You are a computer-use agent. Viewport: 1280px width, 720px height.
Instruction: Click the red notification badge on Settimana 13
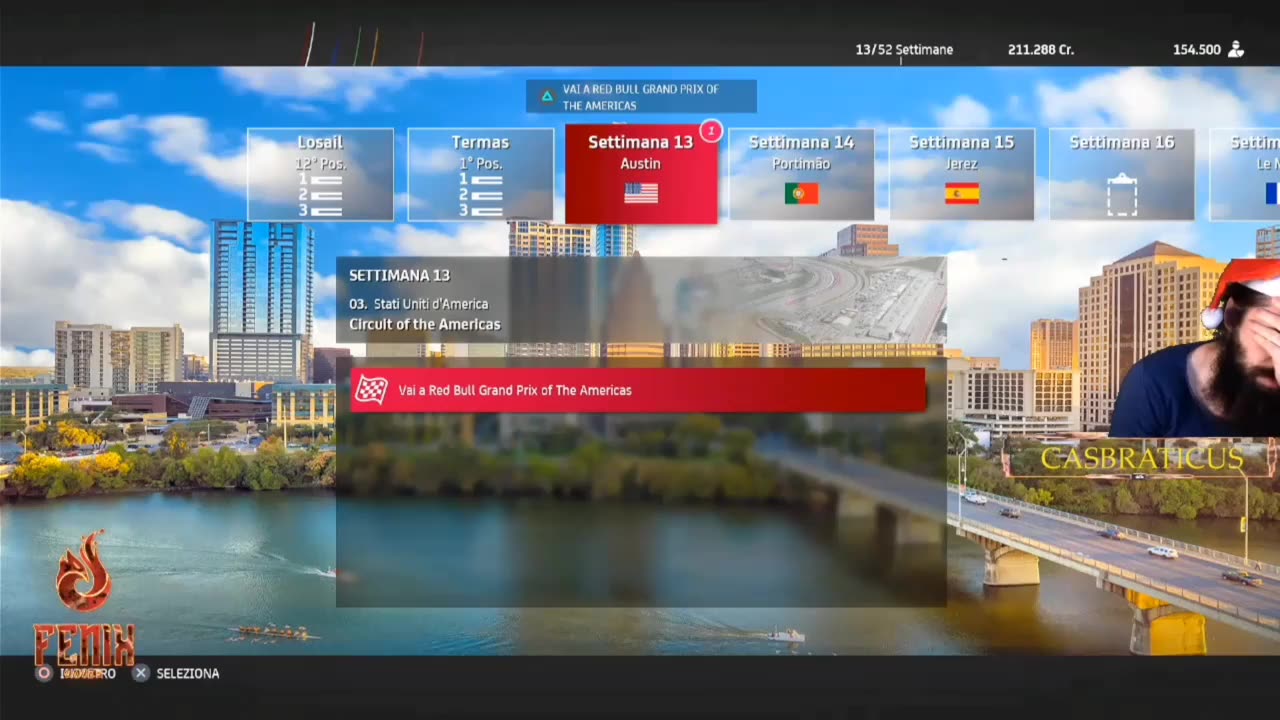710,131
